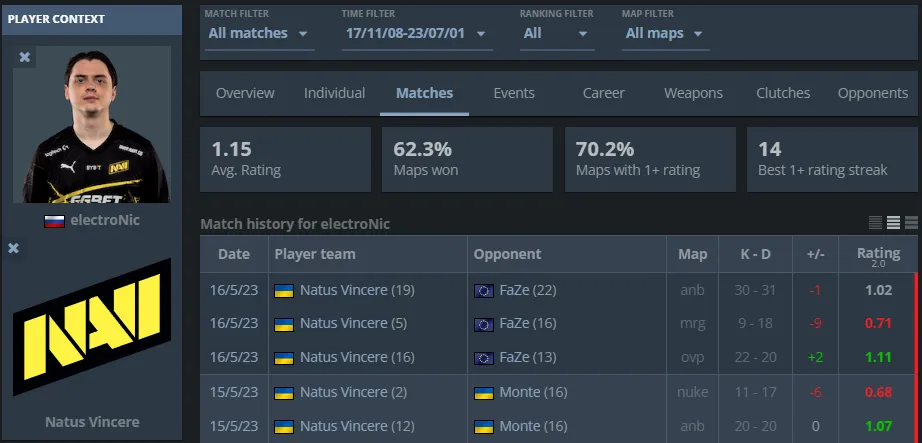
Task: Select the medium list density icon
Action: [x=894, y=222]
